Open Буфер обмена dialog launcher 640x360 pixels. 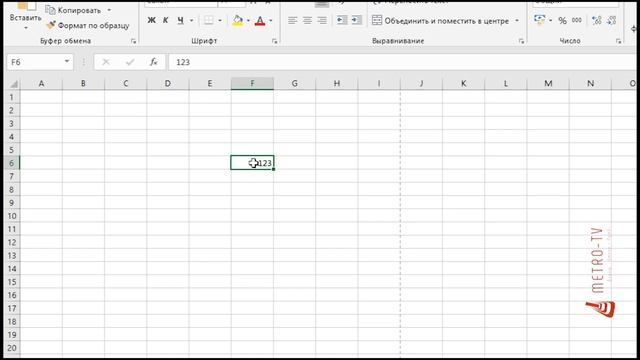[x=133, y=41]
